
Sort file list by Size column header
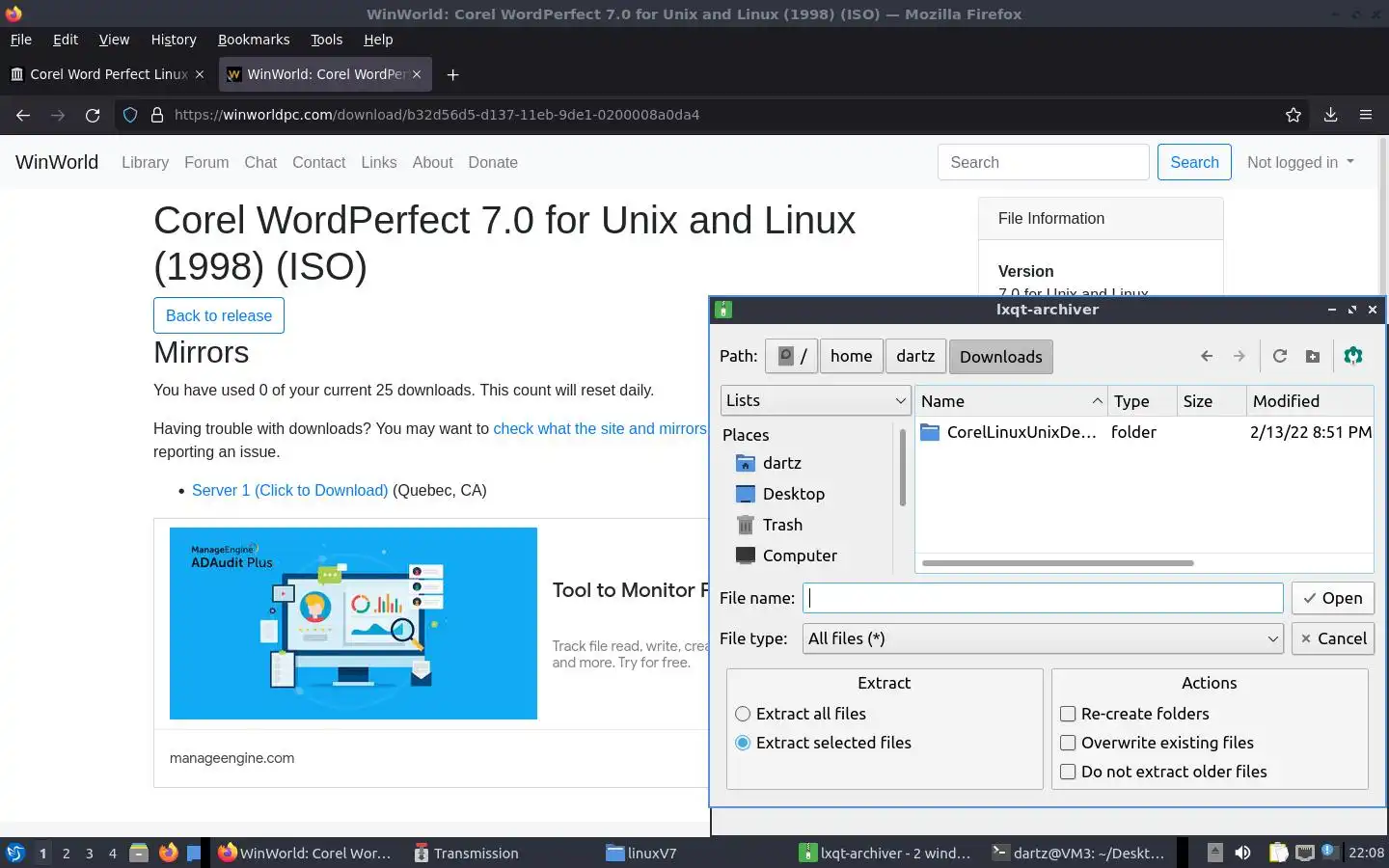tap(1212, 401)
